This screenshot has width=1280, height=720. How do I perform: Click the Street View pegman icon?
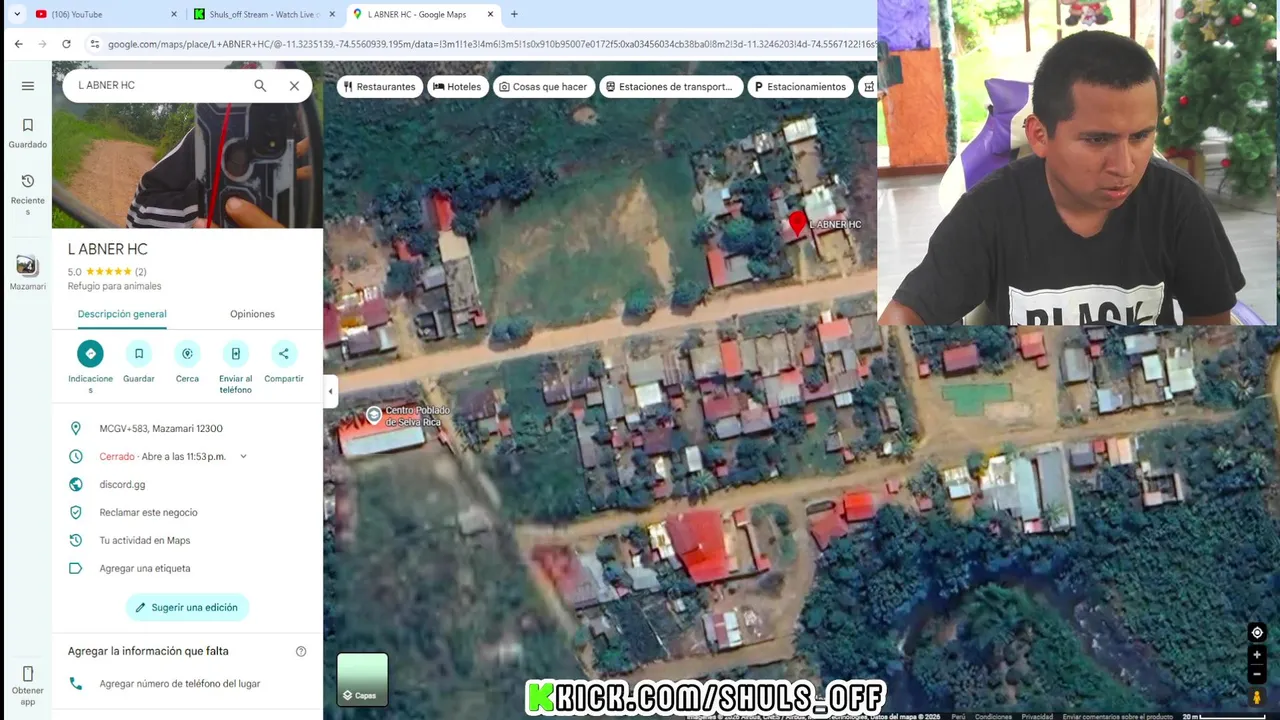click(1257, 697)
